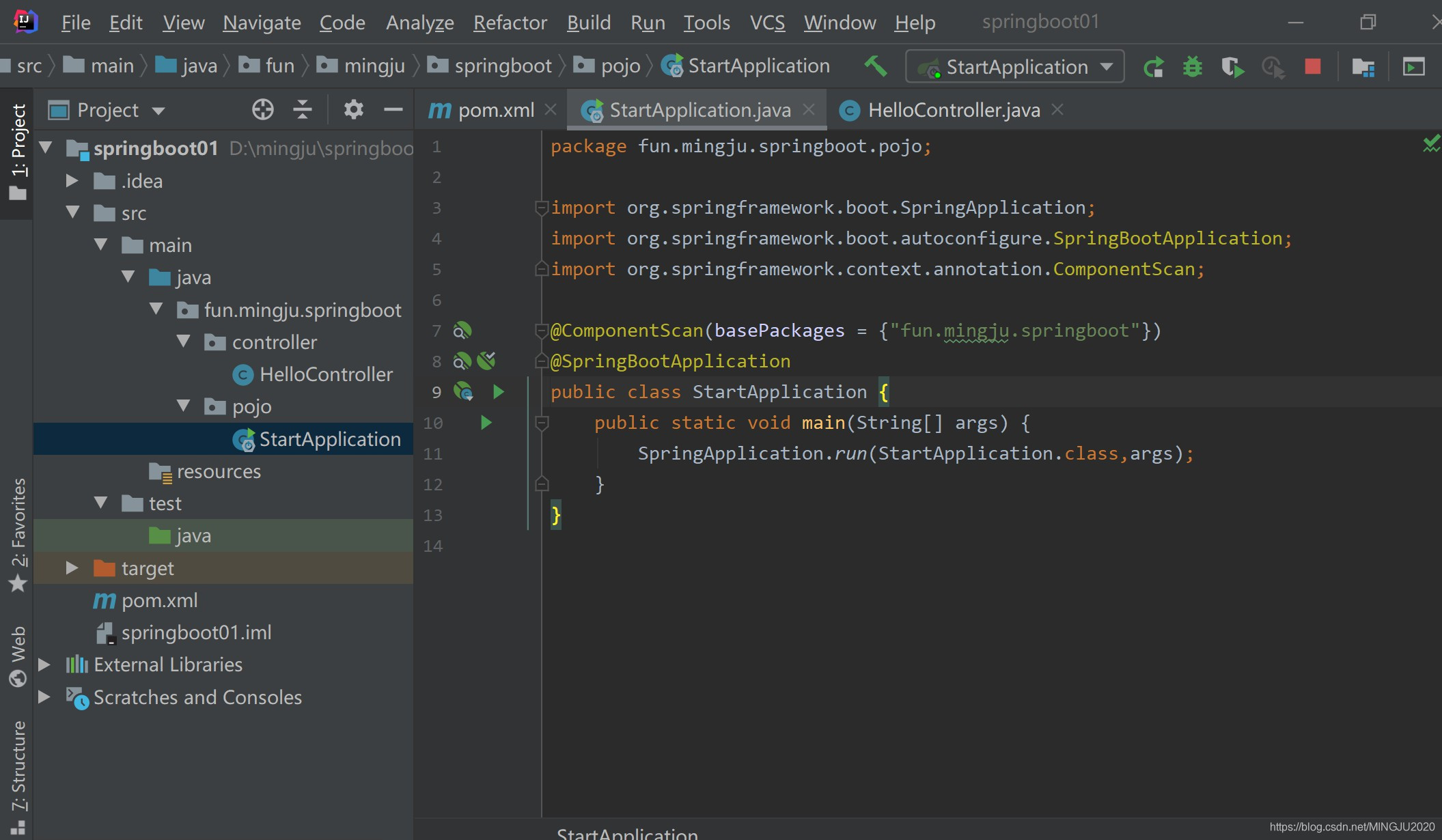Collapse the test folder arrow
The height and width of the screenshot is (840, 1442).
click(100, 502)
